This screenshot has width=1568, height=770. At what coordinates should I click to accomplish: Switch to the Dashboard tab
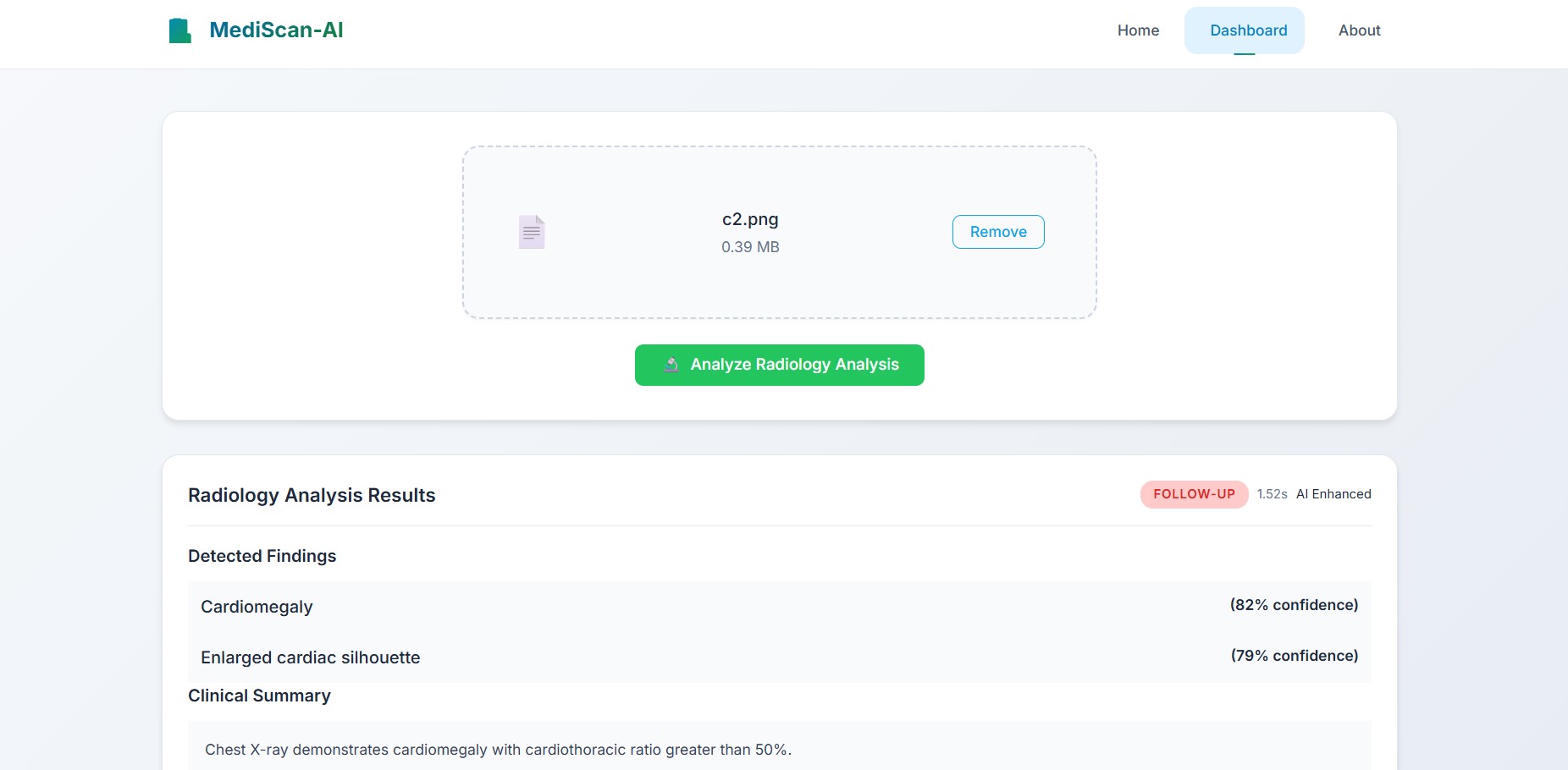1245,30
